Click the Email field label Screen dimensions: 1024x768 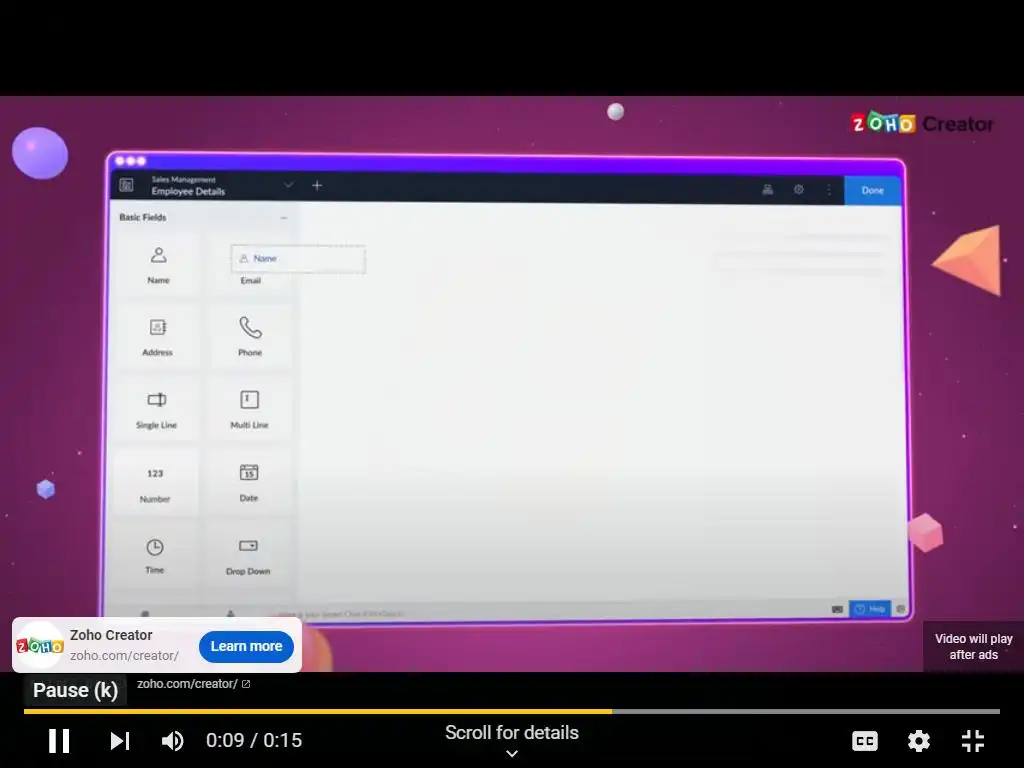(250, 281)
